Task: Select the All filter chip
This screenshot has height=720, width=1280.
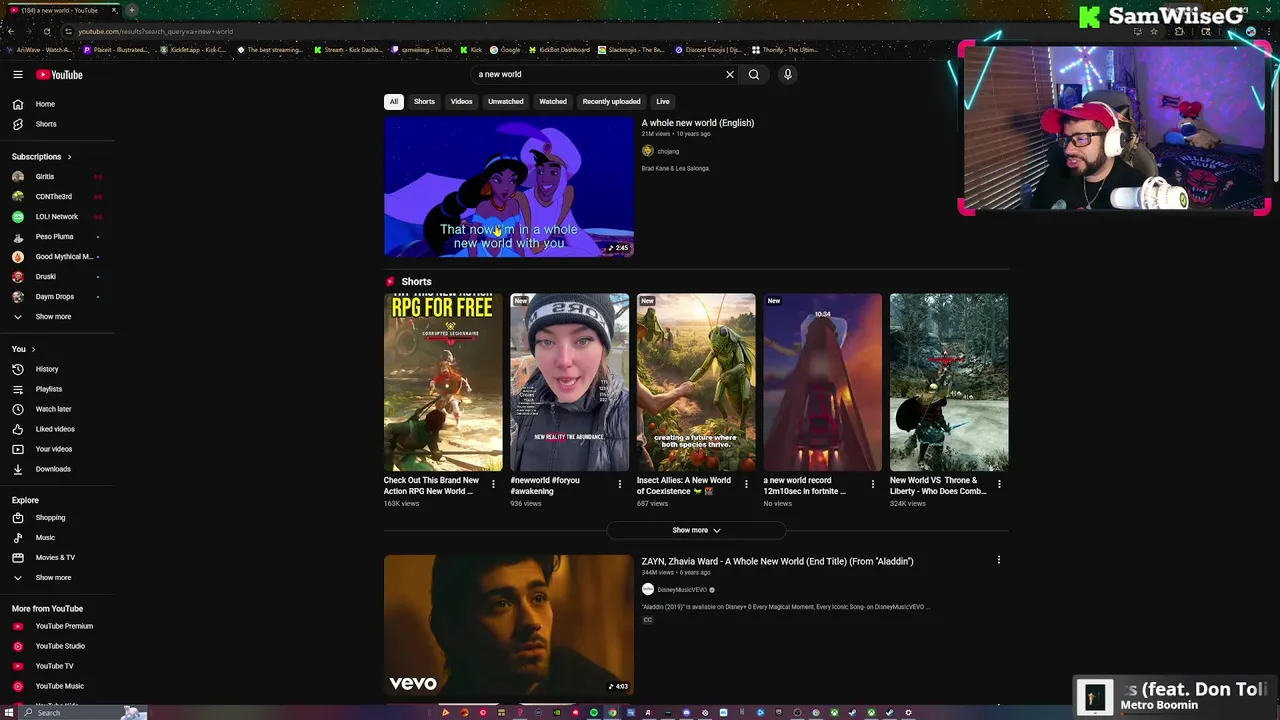Action: [x=394, y=101]
